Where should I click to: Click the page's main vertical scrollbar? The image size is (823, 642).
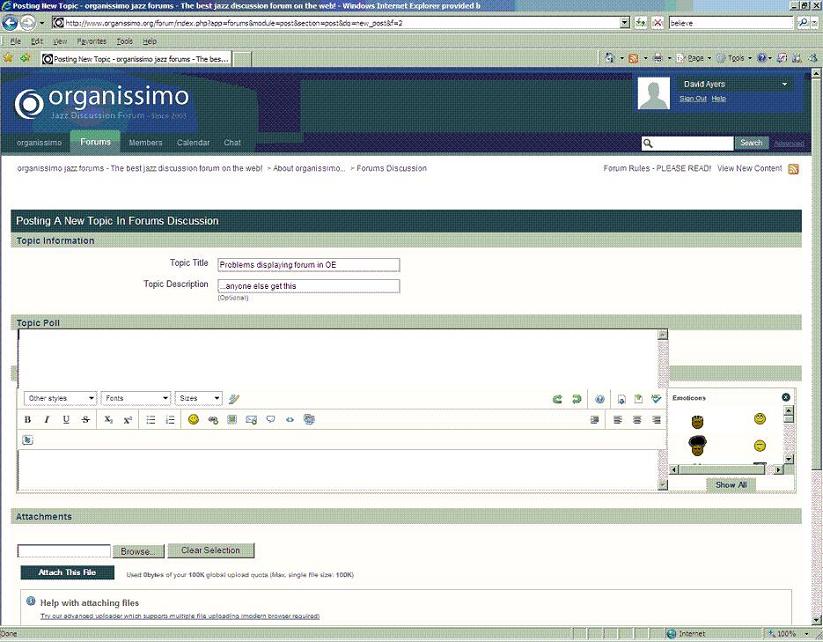[x=816, y=346]
